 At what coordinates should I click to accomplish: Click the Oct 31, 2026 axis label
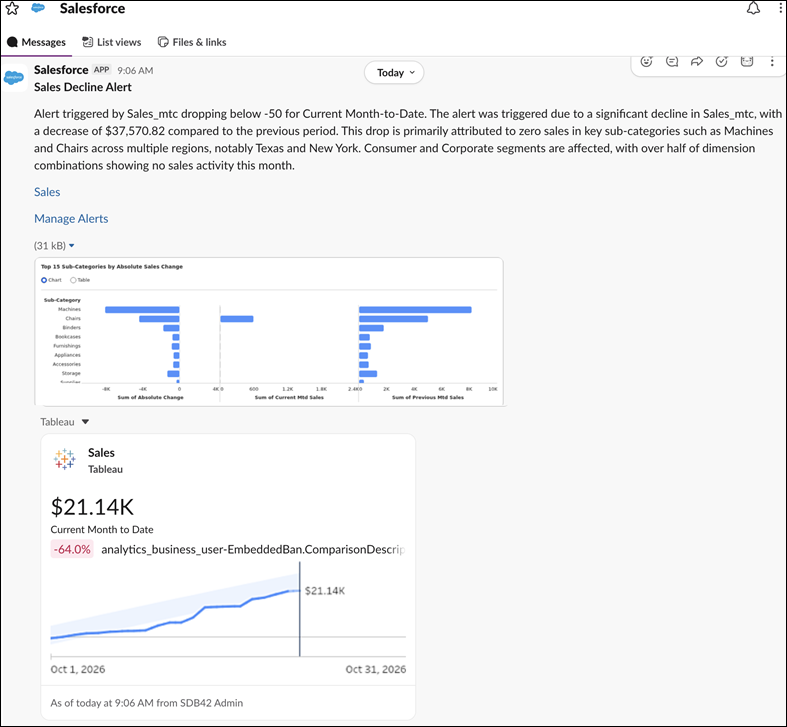click(376, 669)
